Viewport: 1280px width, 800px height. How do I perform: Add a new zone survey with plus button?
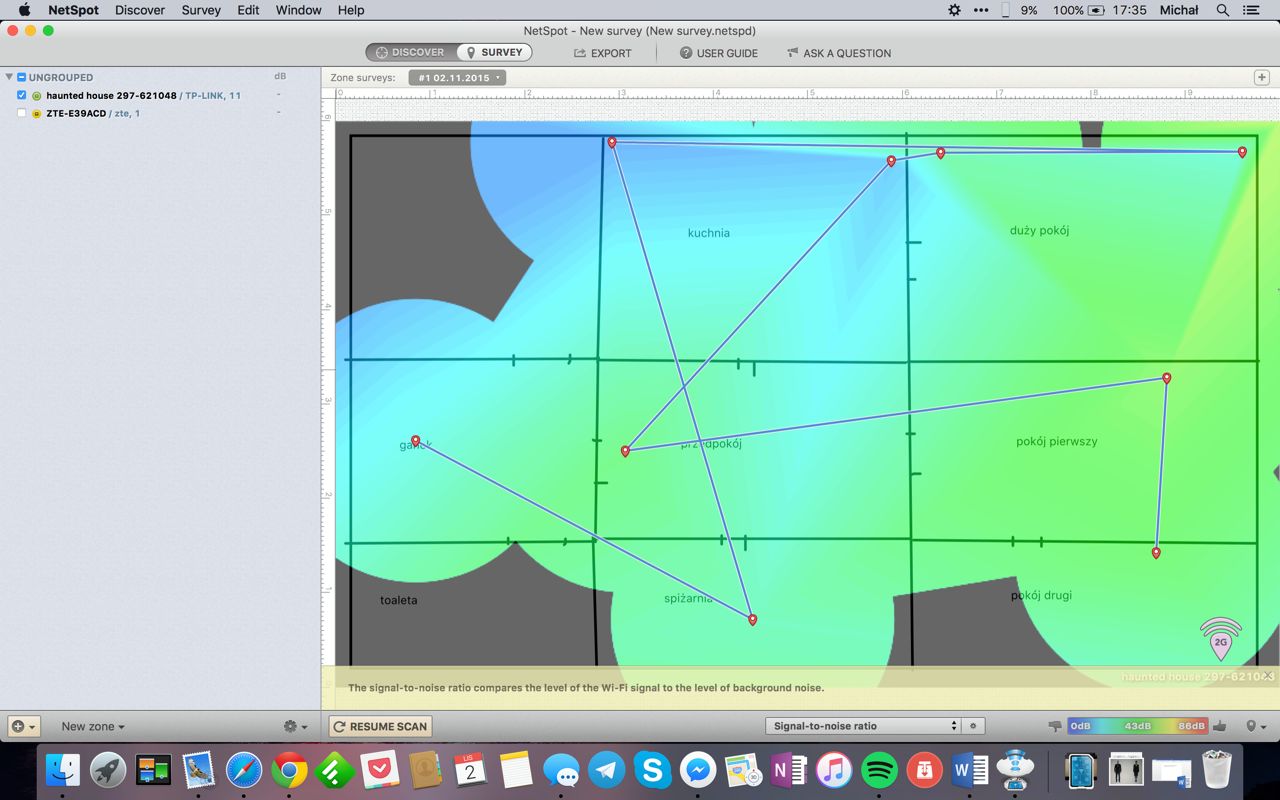(1261, 77)
